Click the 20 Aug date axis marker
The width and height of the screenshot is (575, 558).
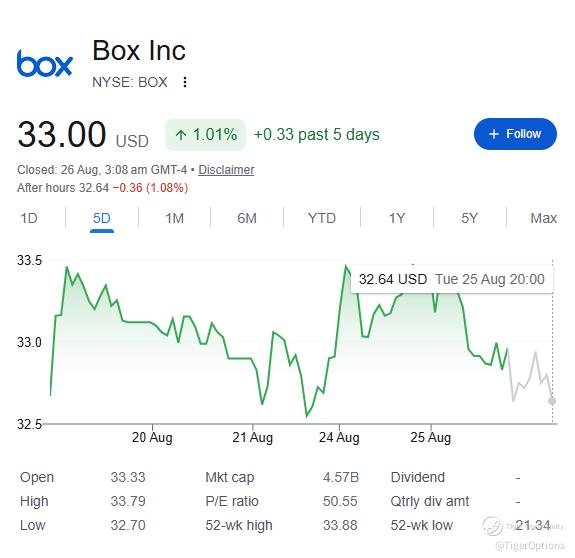pyautogui.click(x=152, y=437)
